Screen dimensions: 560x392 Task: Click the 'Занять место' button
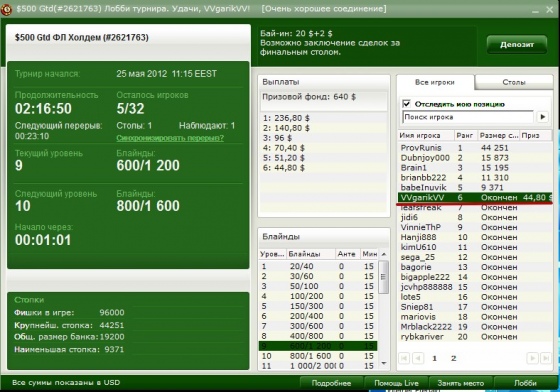pyautogui.click(x=460, y=383)
